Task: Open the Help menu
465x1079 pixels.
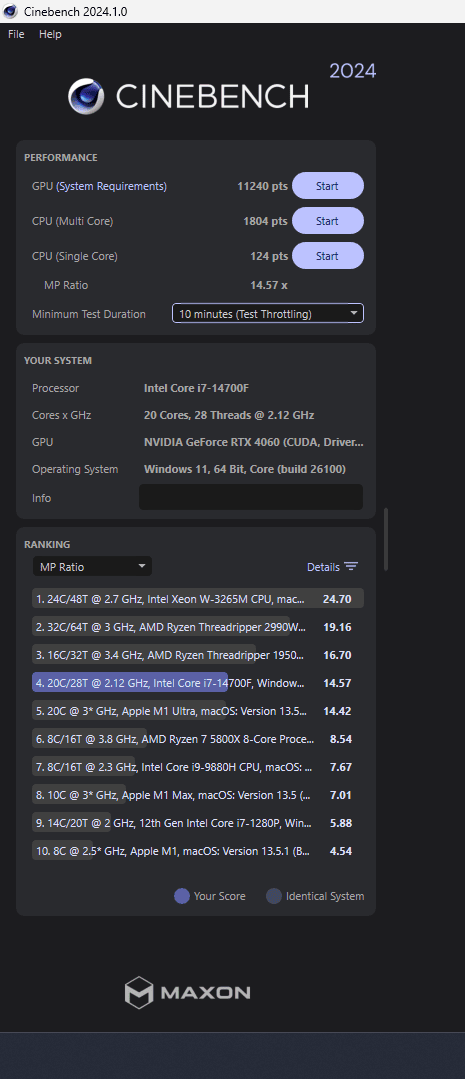Action: click(50, 34)
